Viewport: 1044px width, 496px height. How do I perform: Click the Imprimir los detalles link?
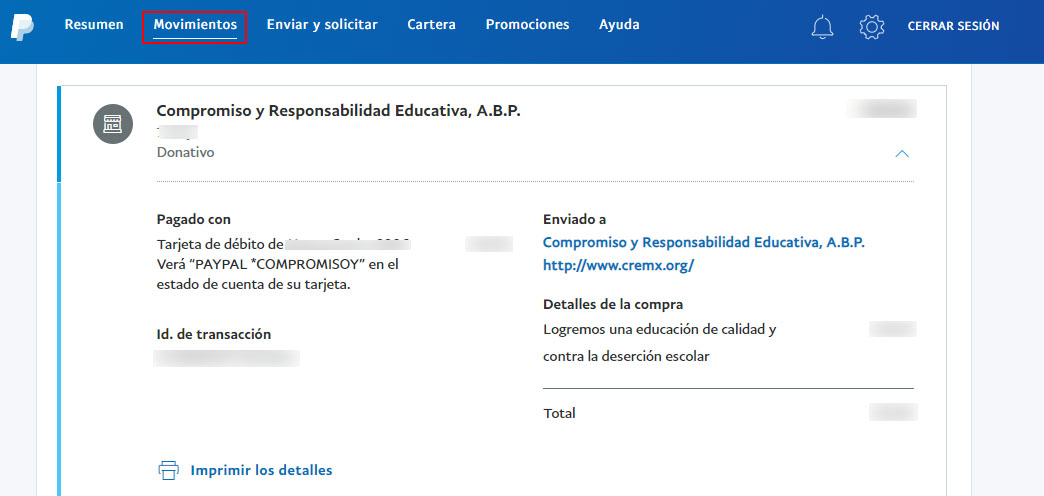pyautogui.click(x=261, y=470)
